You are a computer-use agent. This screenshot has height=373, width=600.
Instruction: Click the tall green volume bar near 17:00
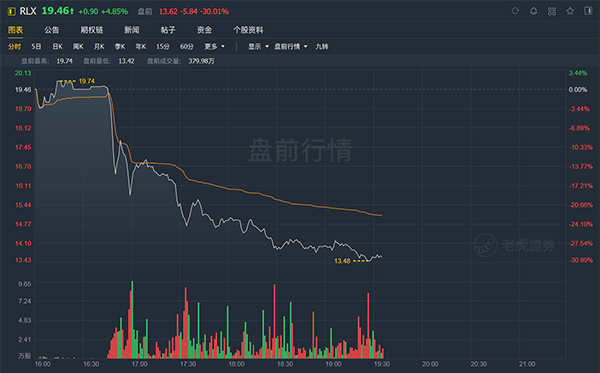(x=132, y=320)
